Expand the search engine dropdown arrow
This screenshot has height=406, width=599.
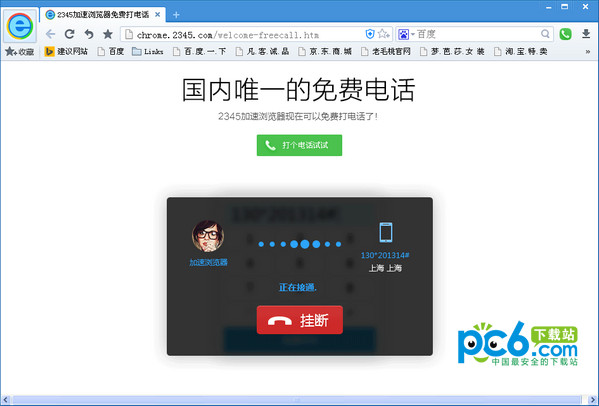413,35
